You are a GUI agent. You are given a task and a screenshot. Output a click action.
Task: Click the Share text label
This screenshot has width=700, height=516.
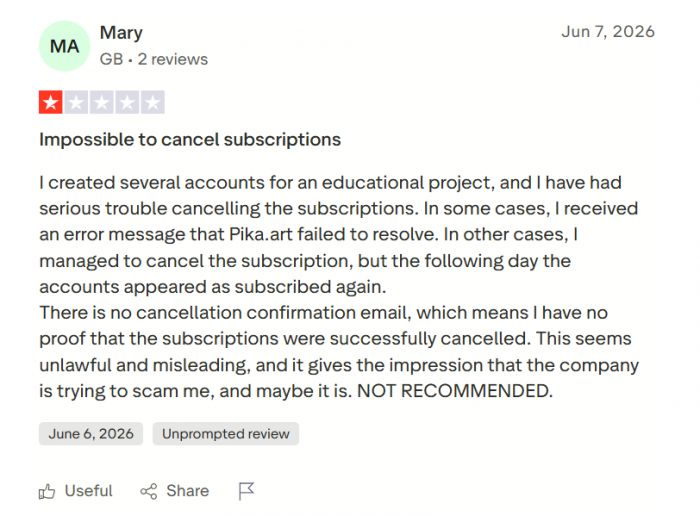click(x=188, y=491)
